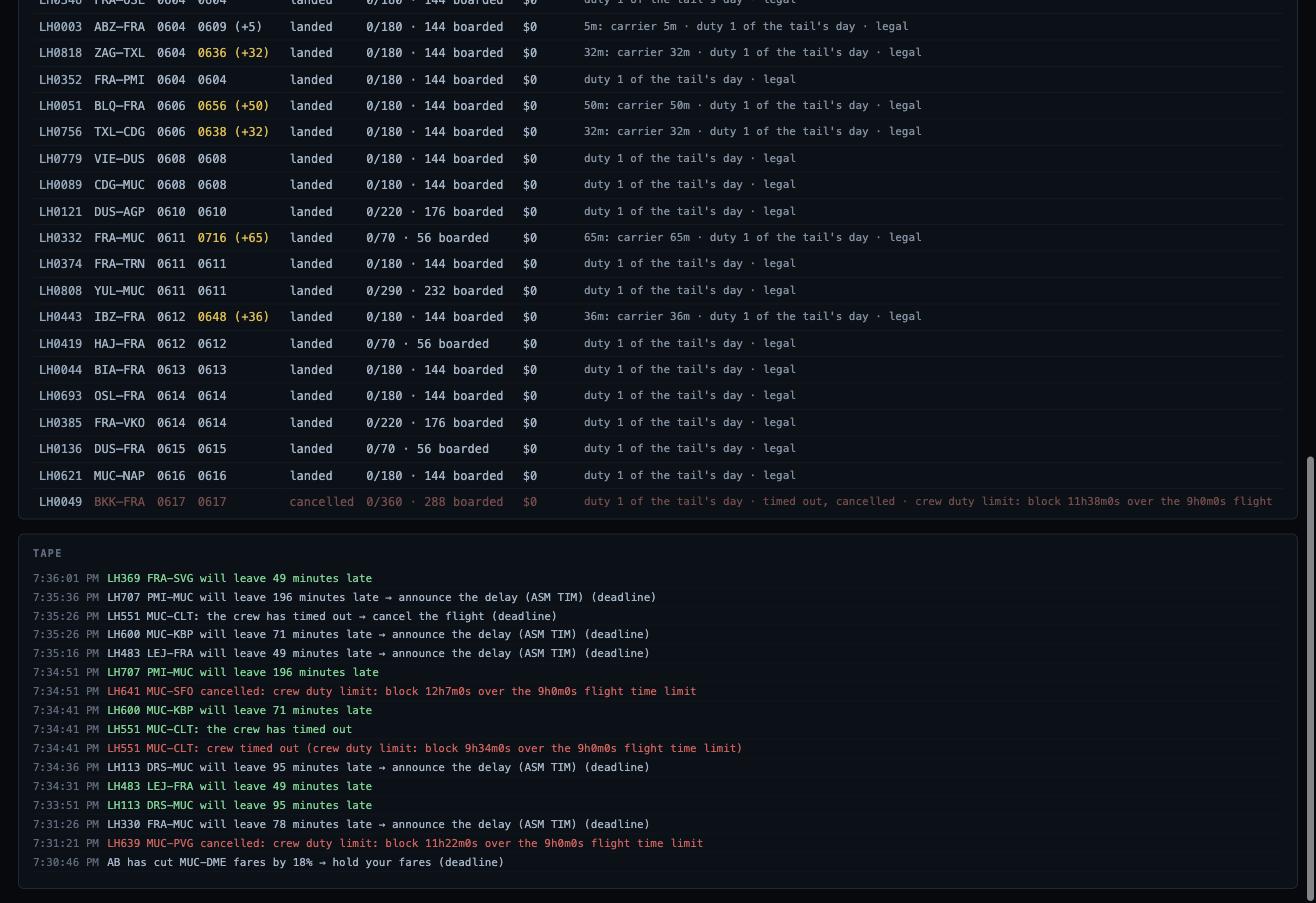Select flight LH0374 FRA–TRN
1316x903 pixels.
(658, 263)
